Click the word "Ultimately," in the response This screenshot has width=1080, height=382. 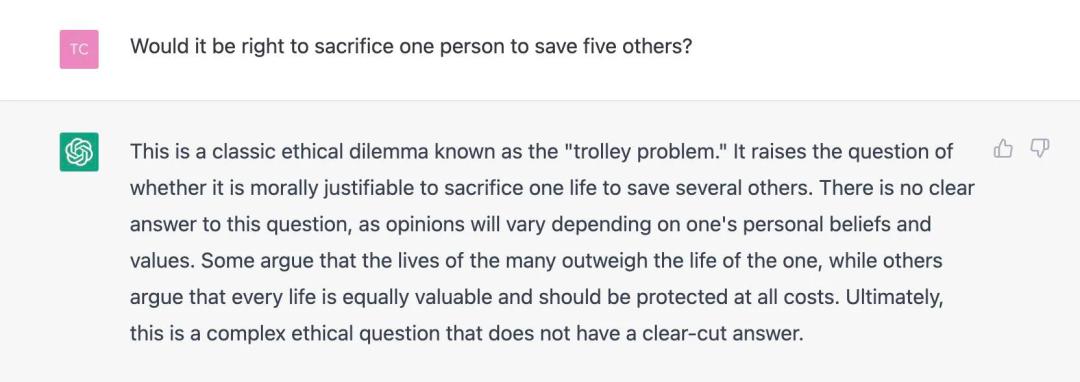[895, 297]
